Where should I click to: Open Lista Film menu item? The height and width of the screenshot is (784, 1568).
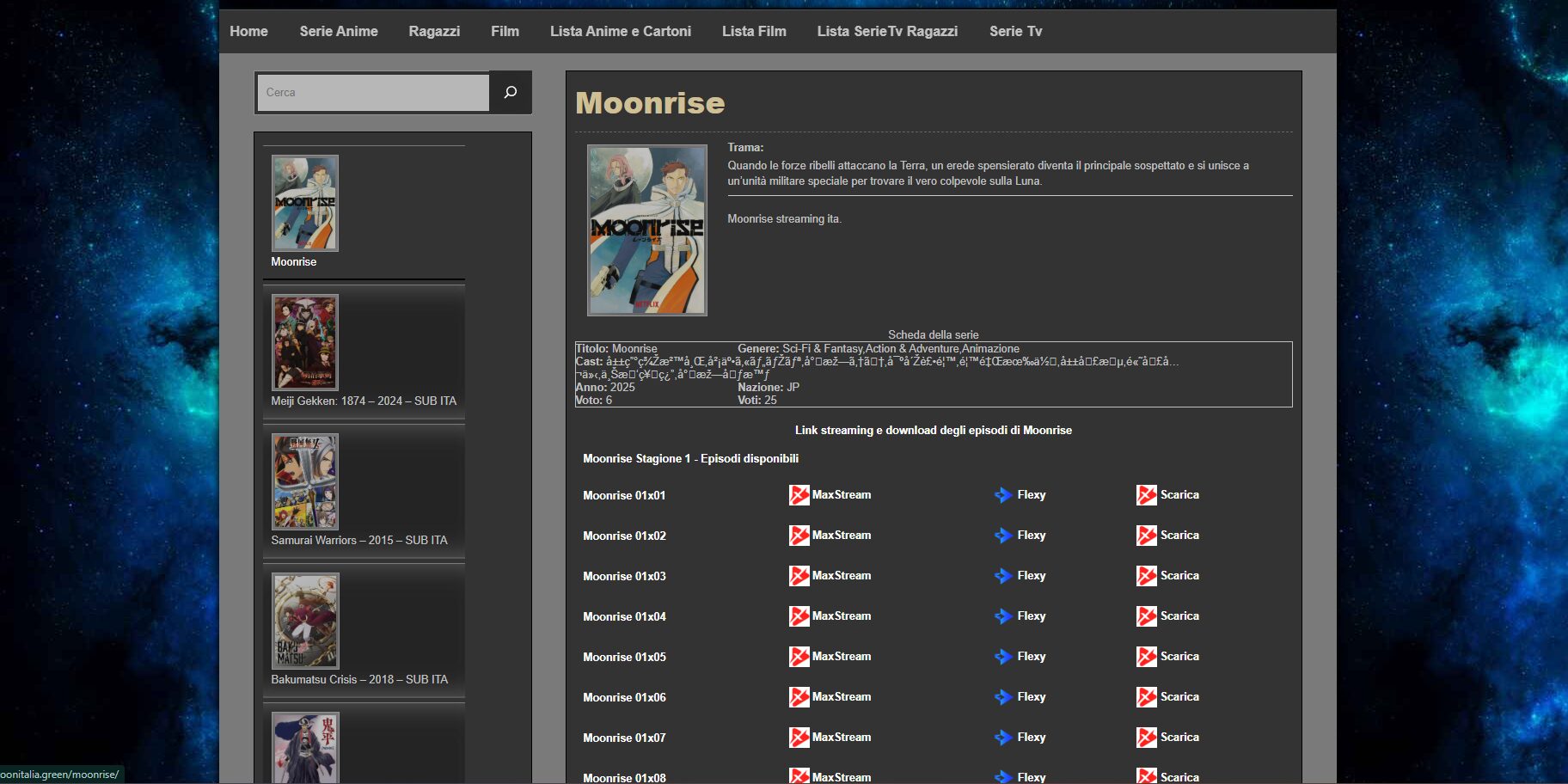pos(754,31)
